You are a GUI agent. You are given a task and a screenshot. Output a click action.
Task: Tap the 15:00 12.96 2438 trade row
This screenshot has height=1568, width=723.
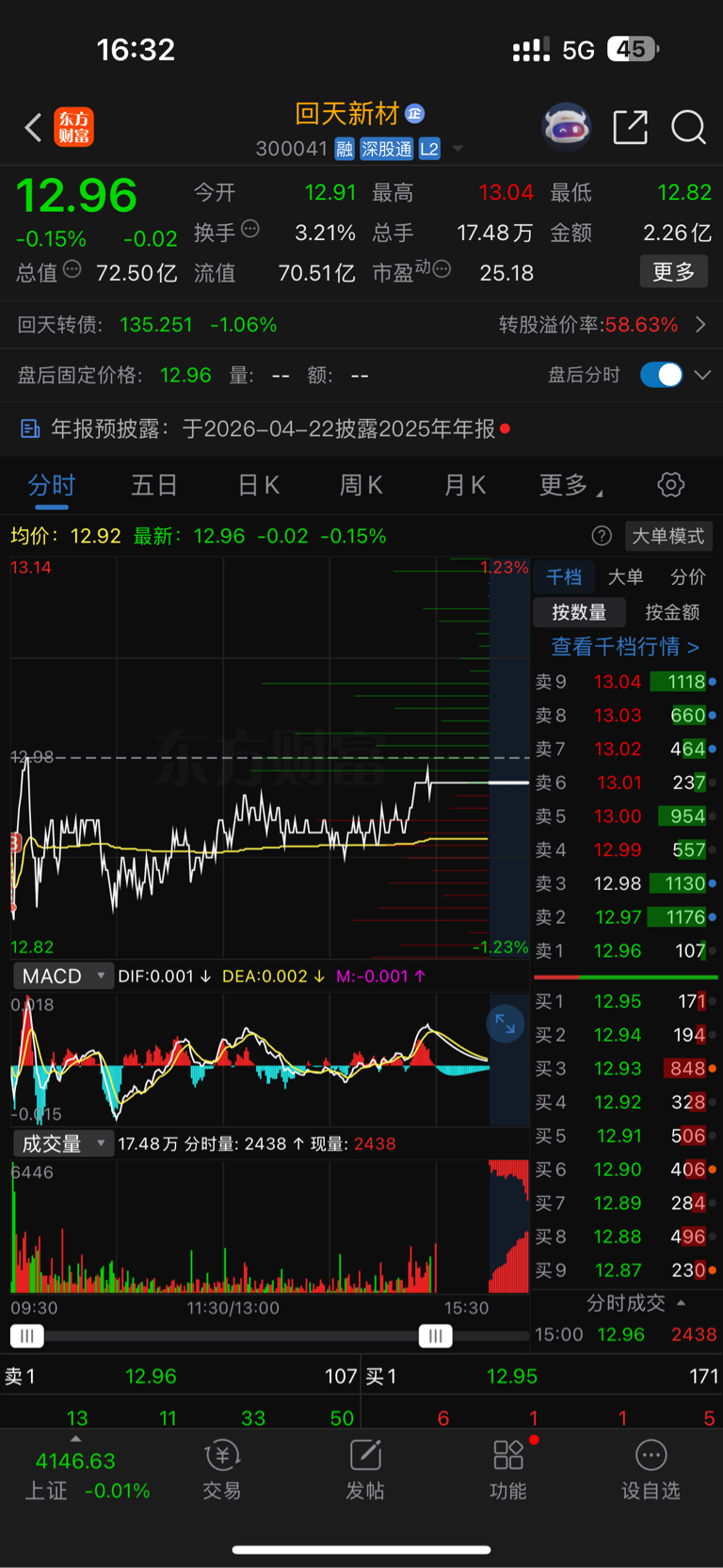[625, 1334]
